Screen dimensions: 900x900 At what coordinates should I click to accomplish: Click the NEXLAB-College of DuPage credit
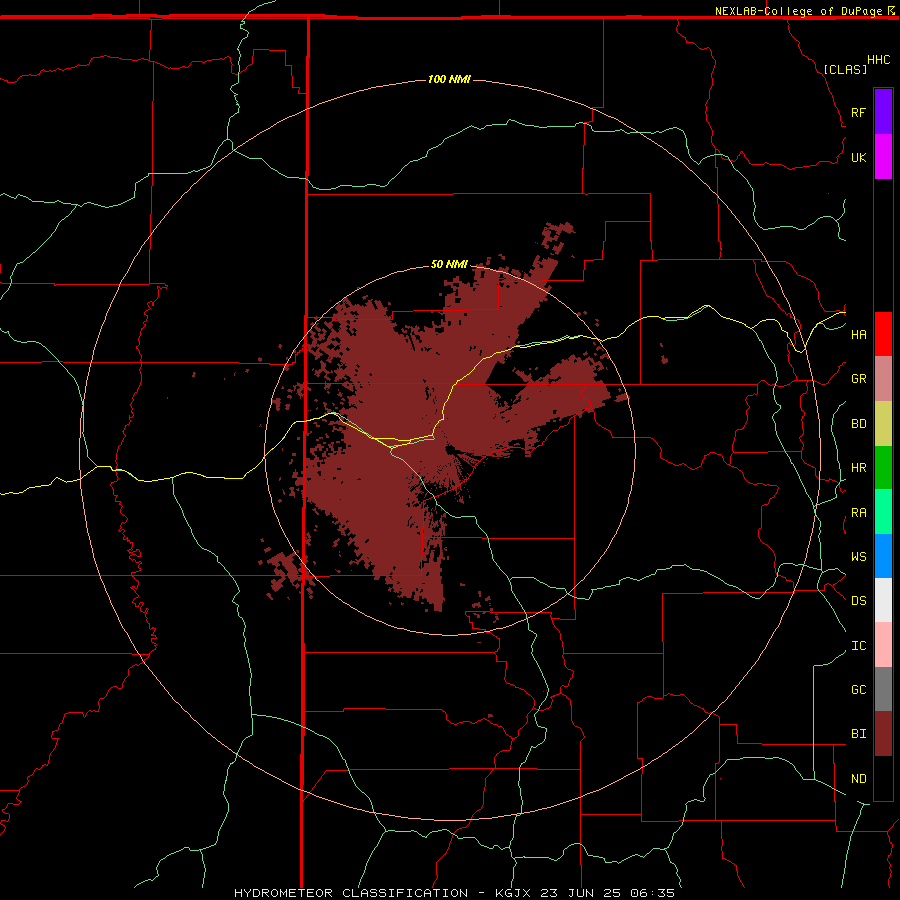click(x=799, y=11)
